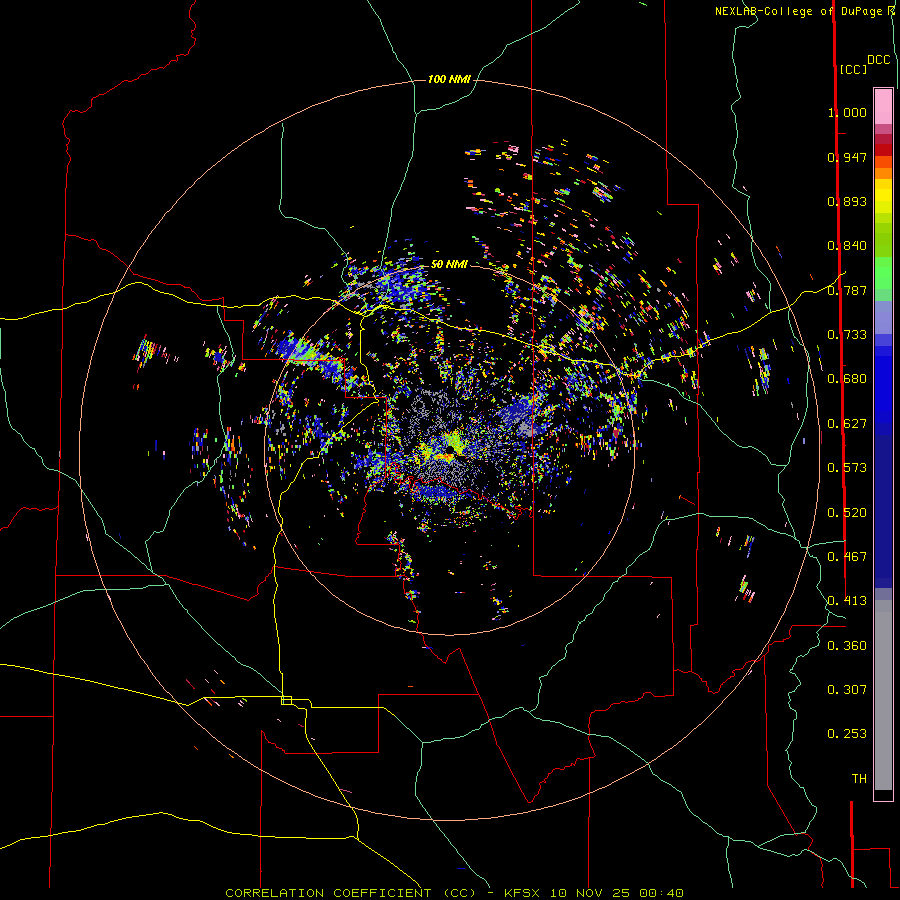Select the [CC] legend unit label
Image resolution: width=900 pixels, height=900 pixels.
[853, 69]
